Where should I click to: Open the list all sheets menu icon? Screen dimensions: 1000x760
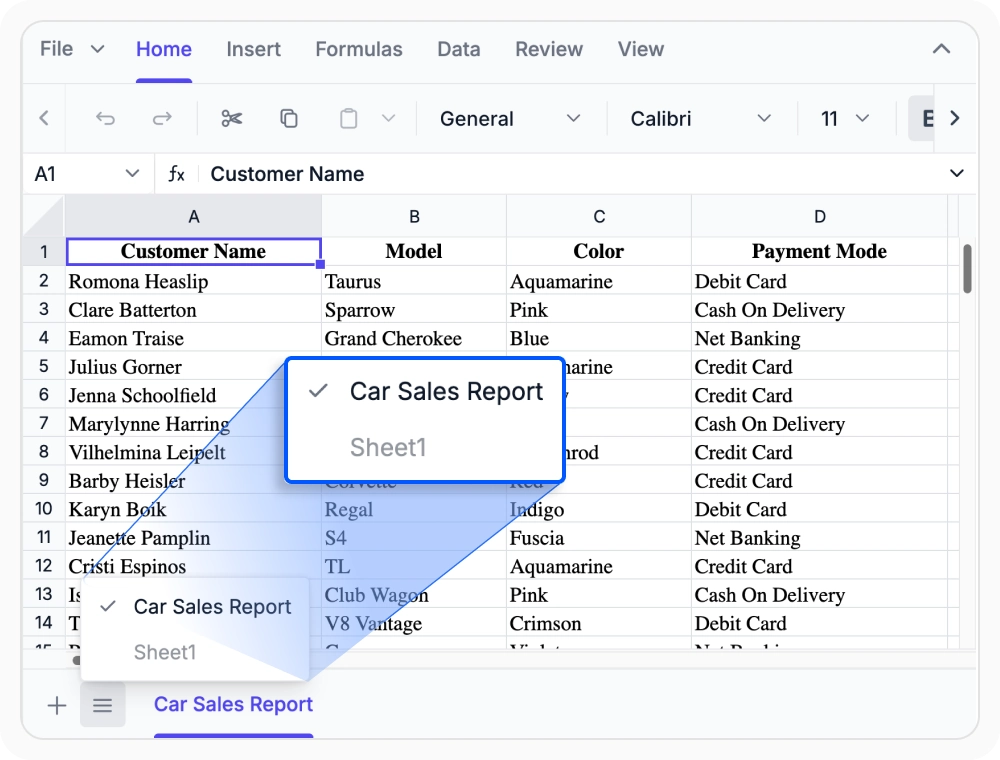pos(103,705)
